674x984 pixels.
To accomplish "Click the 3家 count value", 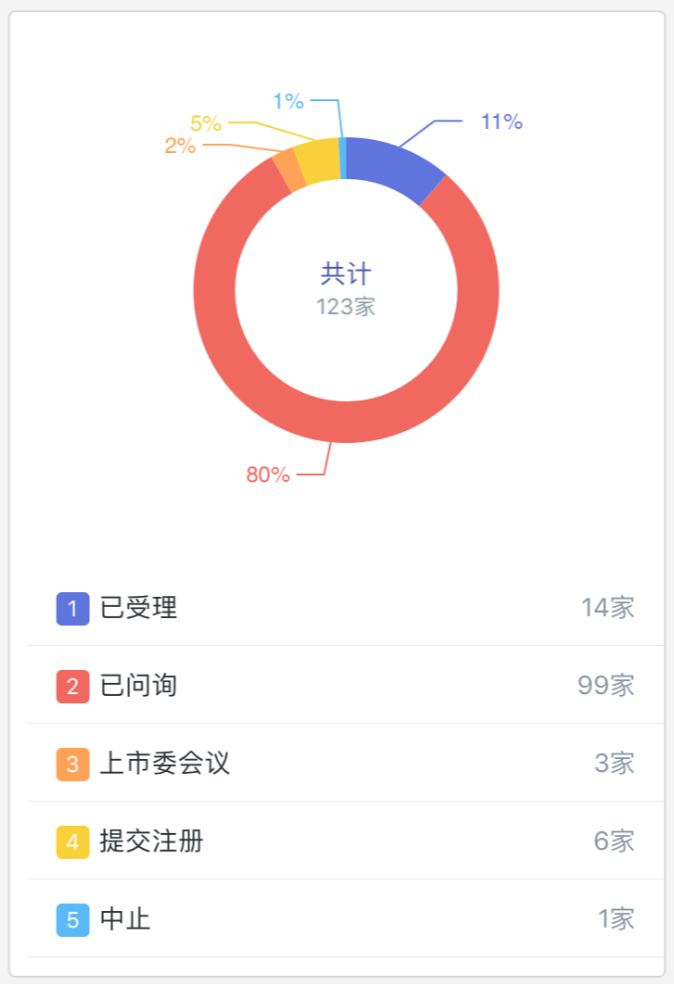I will 614,764.
